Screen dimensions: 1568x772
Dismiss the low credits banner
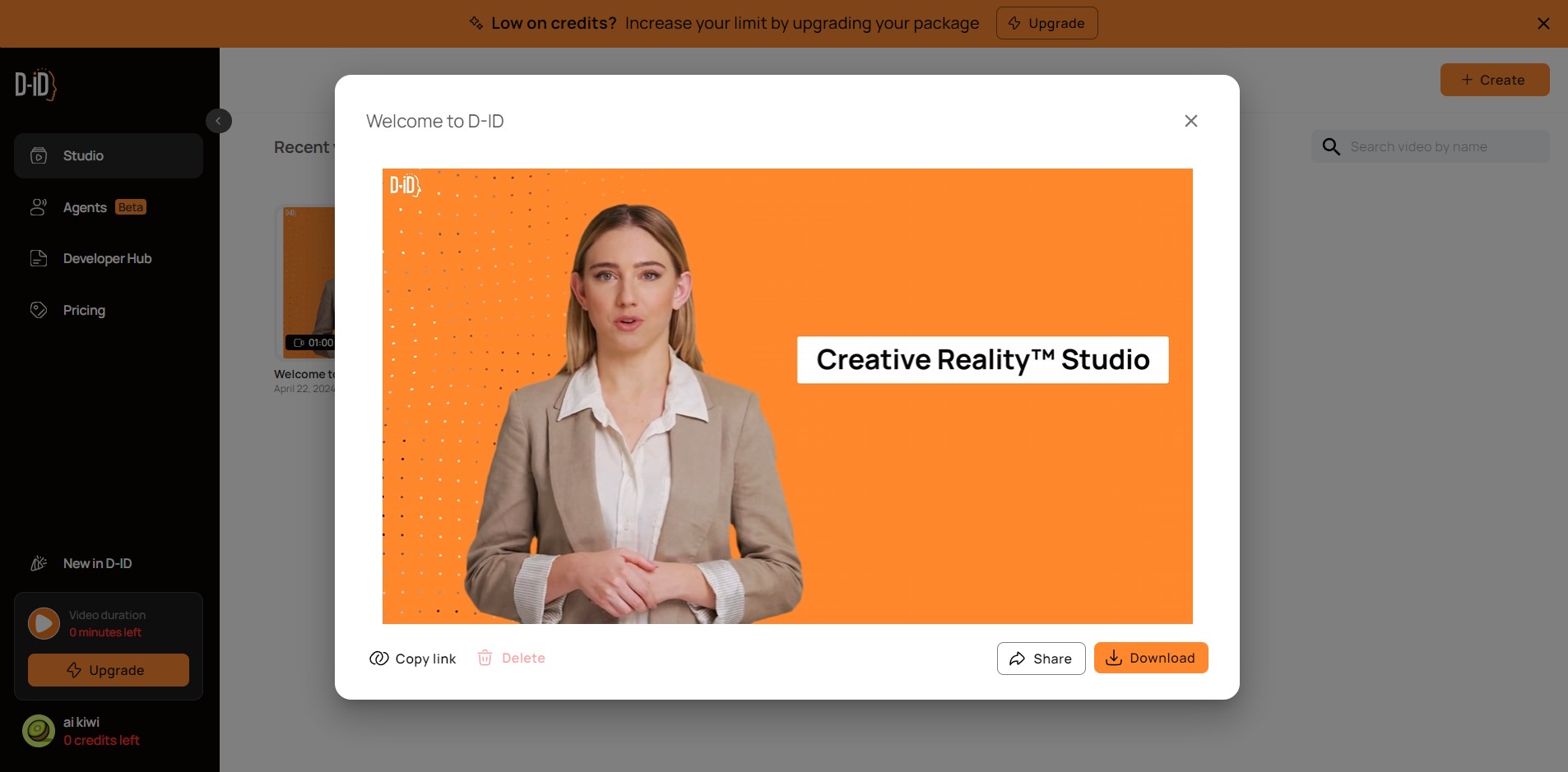pyautogui.click(x=1543, y=23)
